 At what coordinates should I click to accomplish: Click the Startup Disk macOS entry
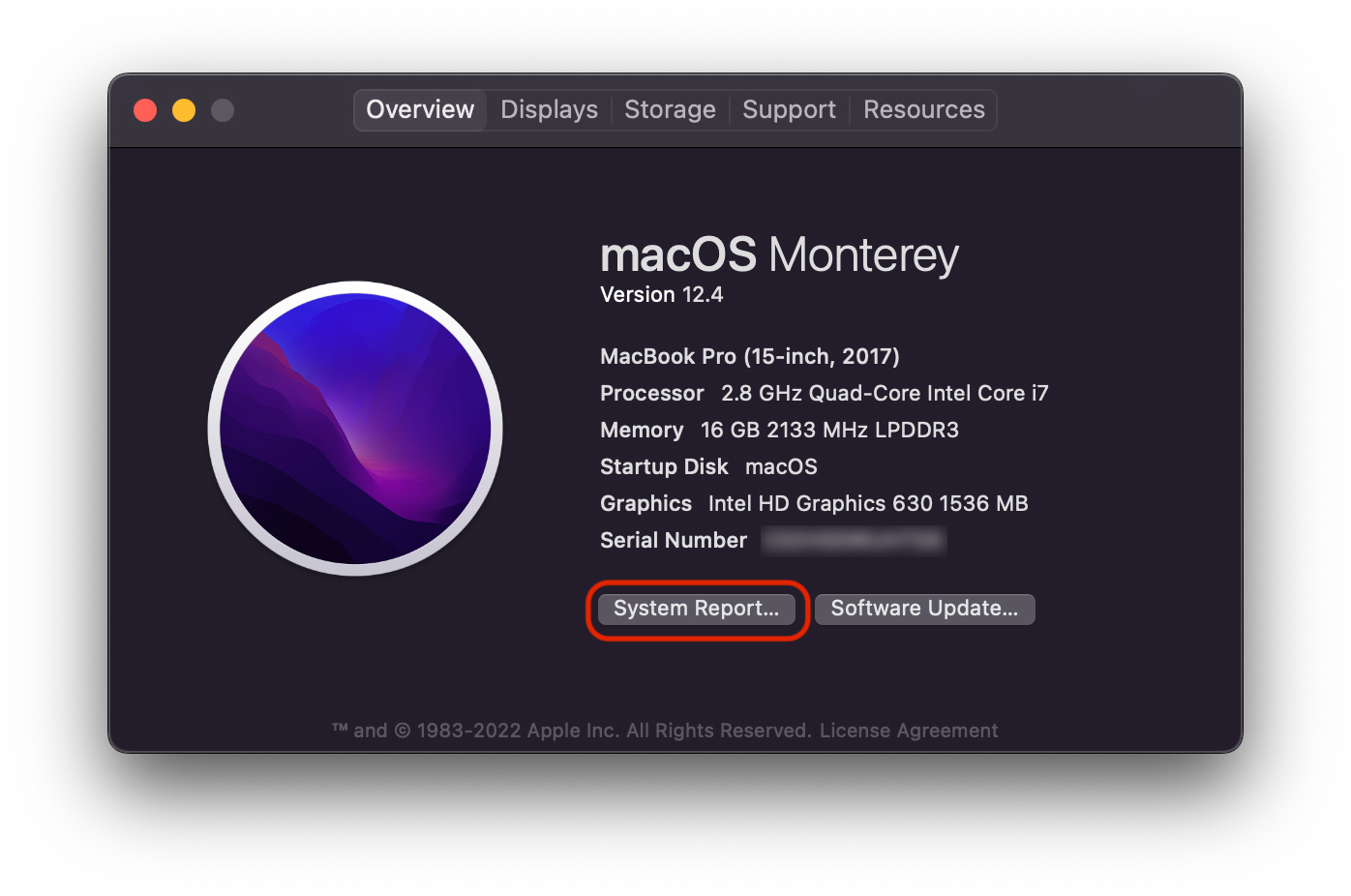coord(708,467)
